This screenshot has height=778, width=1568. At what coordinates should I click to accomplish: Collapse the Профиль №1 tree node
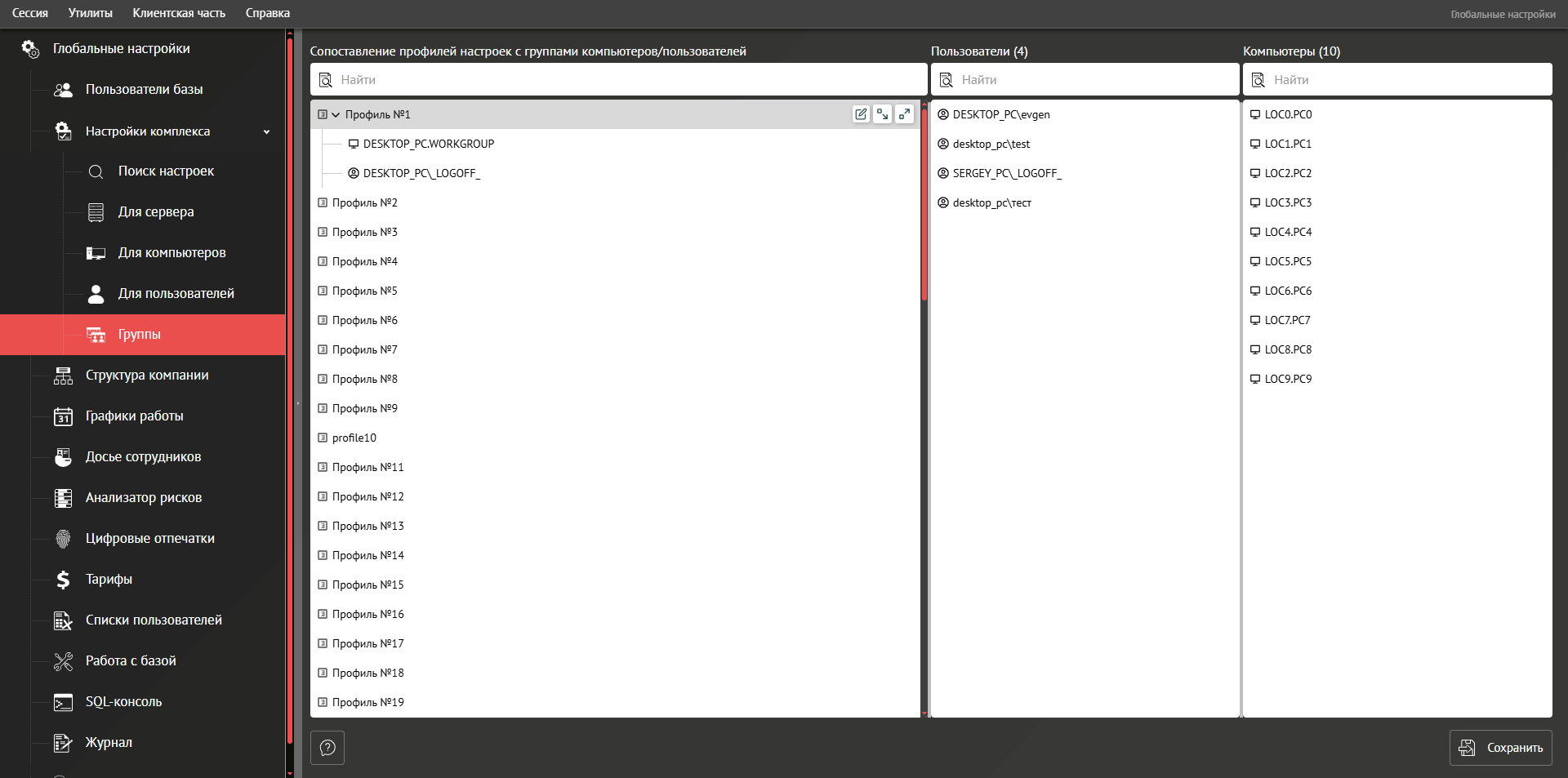[x=336, y=115]
